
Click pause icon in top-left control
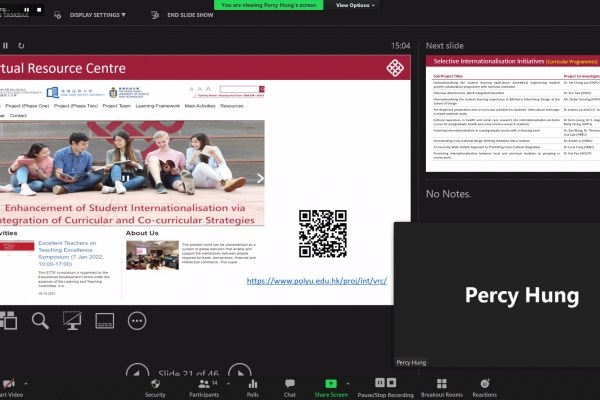coord(26,10)
